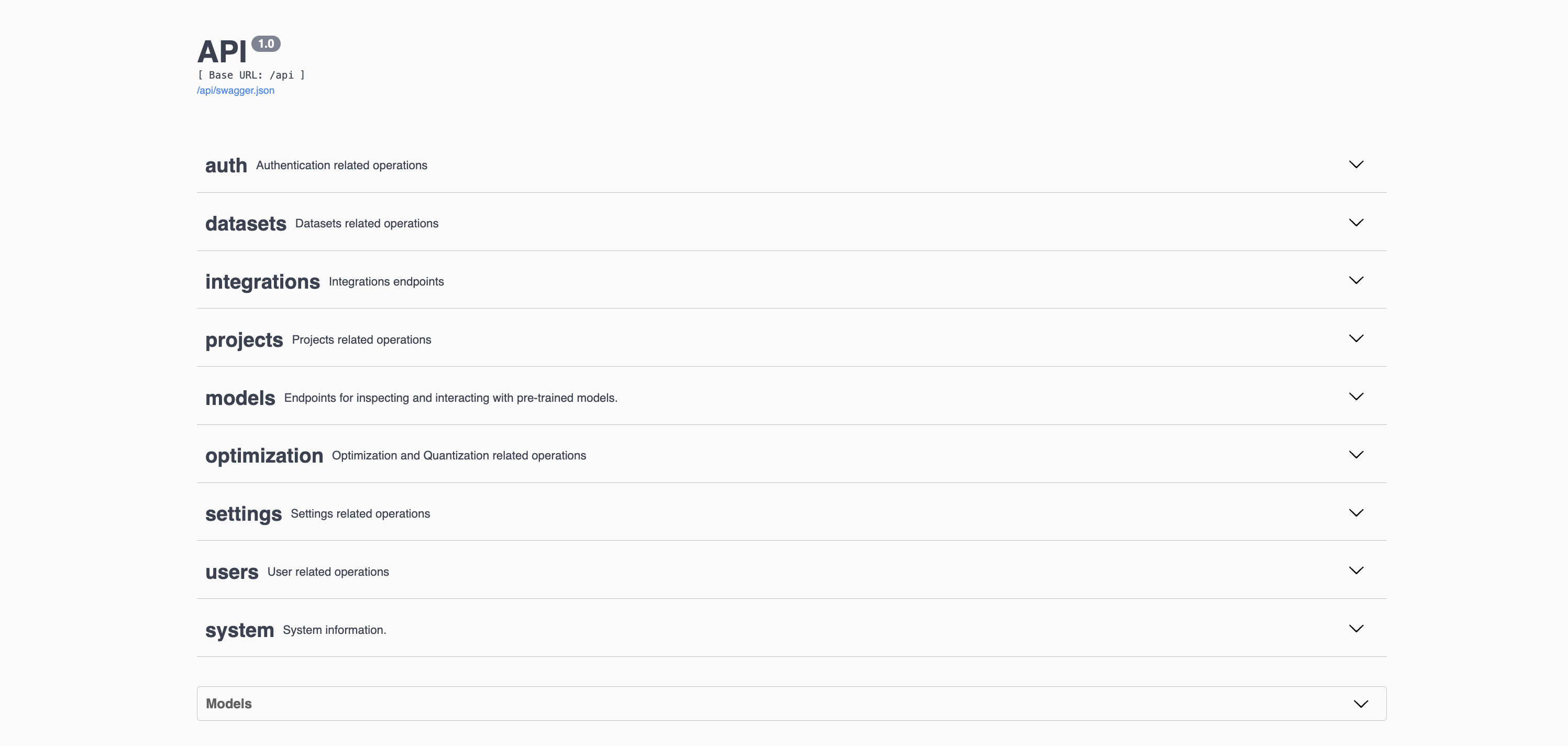Expand the Models schema panel chevron
Image resolution: width=1568 pixels, height=746 pixels.
1361,704
